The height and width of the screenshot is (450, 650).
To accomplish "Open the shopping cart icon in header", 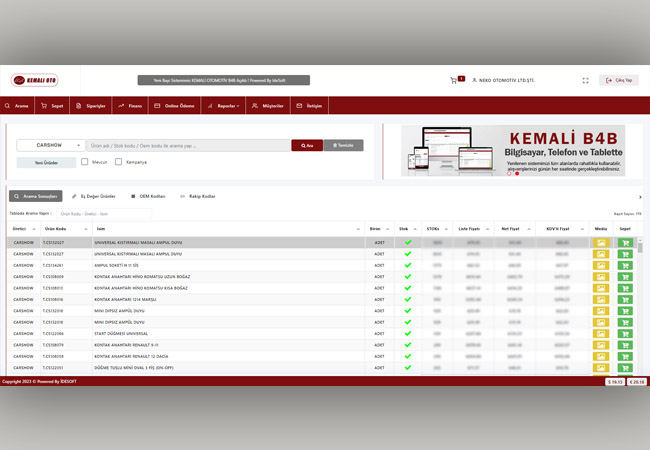I will tap(454, 80).
